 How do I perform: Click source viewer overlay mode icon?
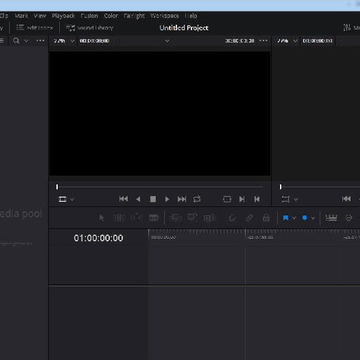click(62, 199)
